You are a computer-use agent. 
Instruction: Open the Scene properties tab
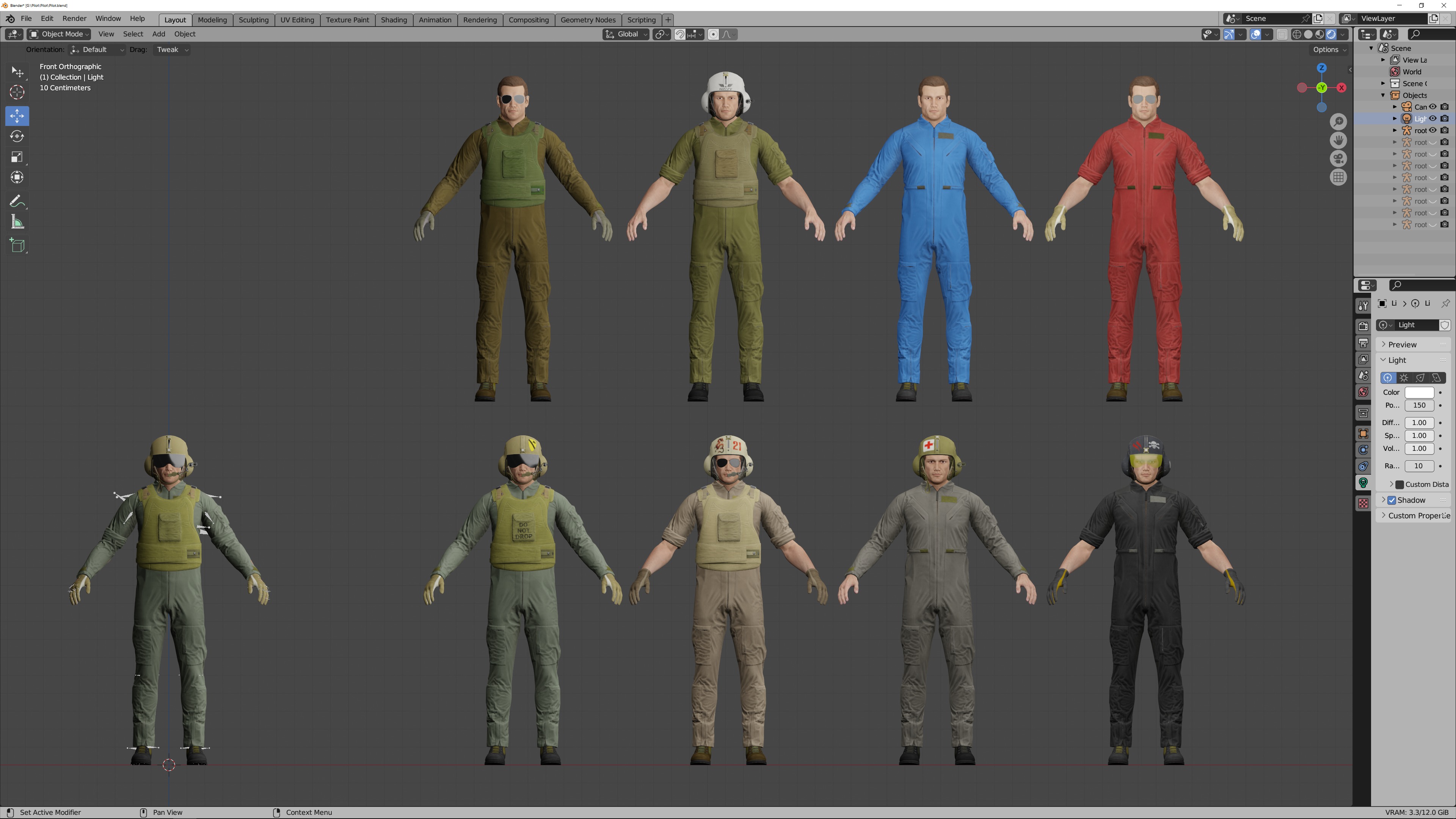point(1363,376)
